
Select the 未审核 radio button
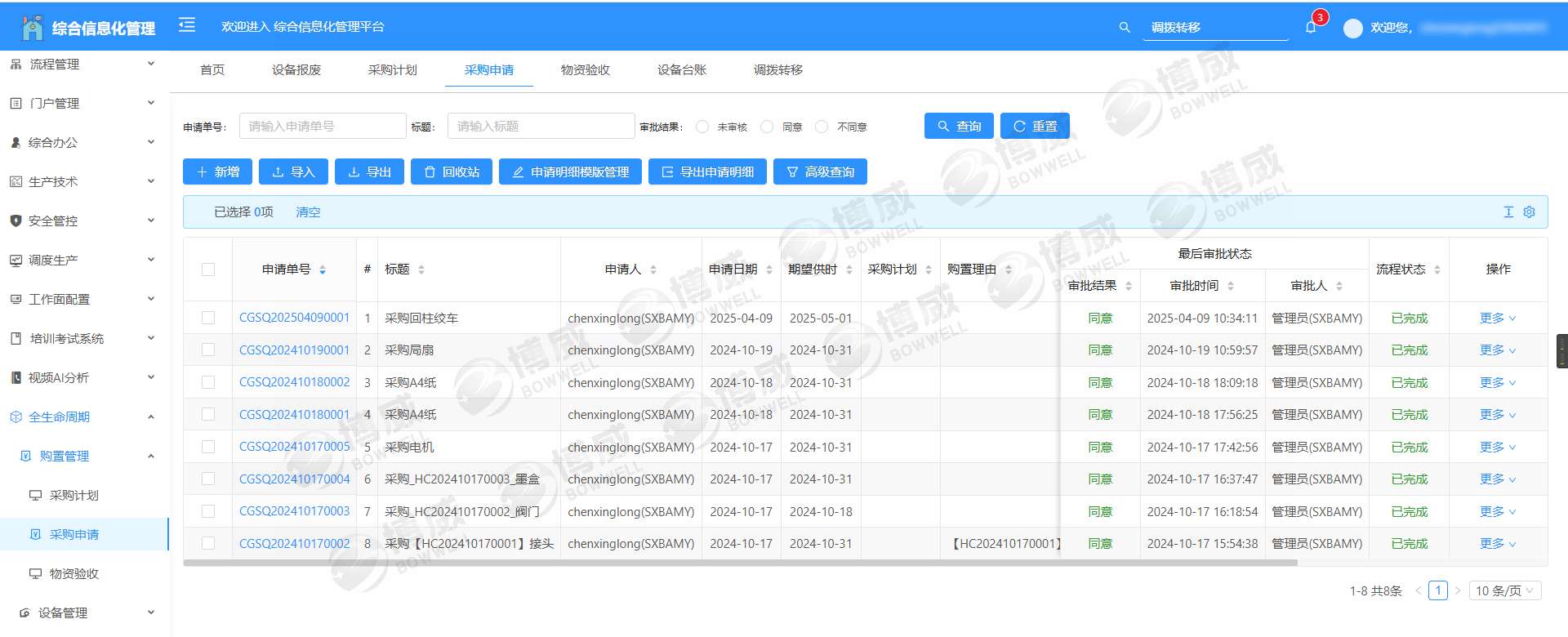tap(702, 127)
